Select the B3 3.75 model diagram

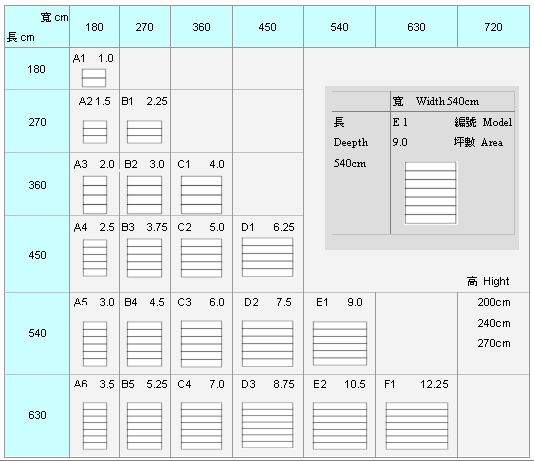(x=144, y=258)
